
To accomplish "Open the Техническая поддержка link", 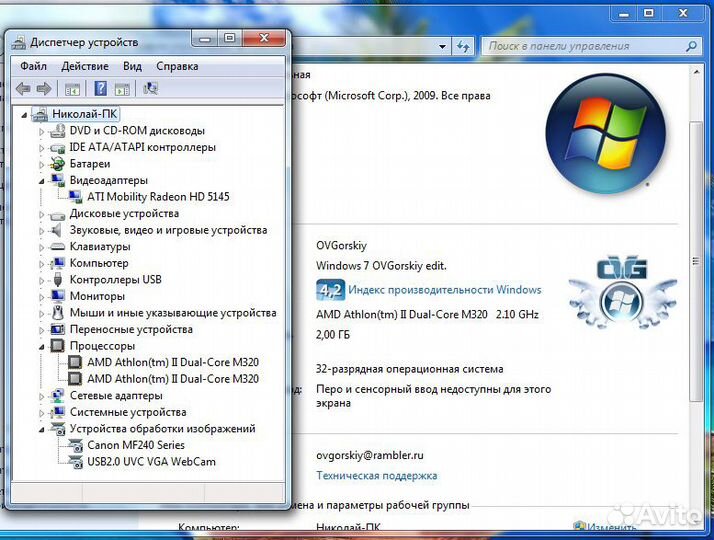I will point(377,476).
